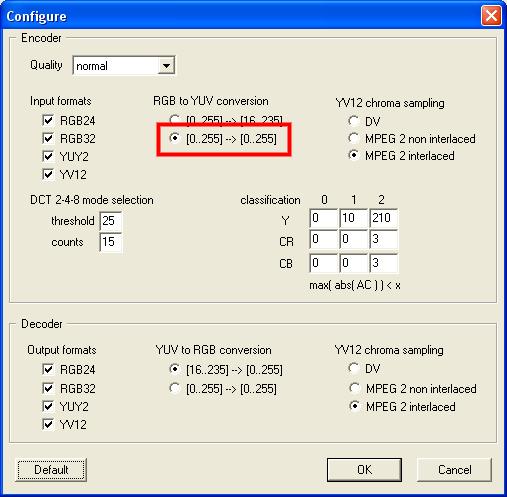Screen dimensions: 507x497
Task: Uncheck decoder YV12 output format
Action: click(48, 424)
